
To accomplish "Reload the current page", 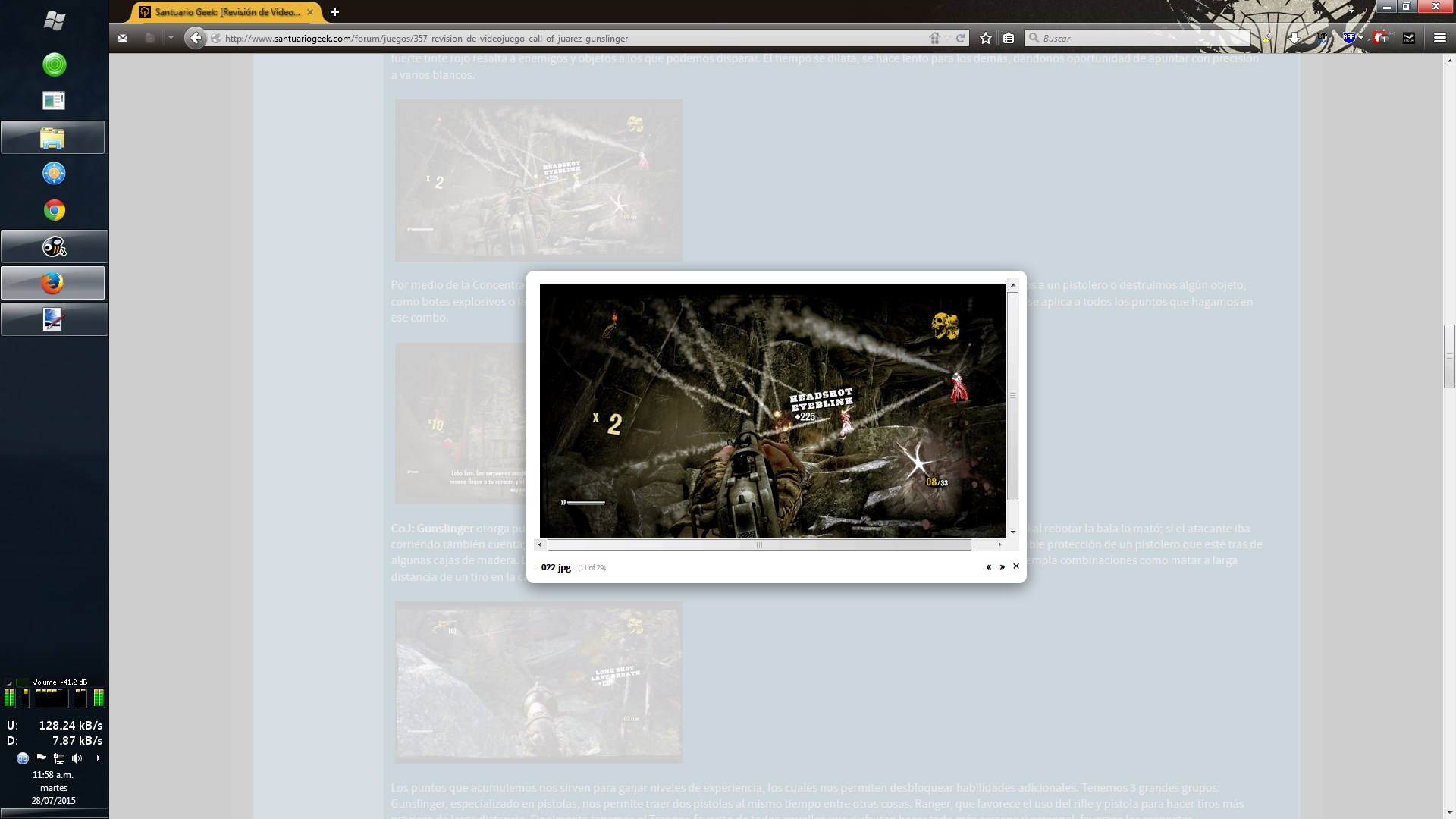I will (x=961, y=38).
